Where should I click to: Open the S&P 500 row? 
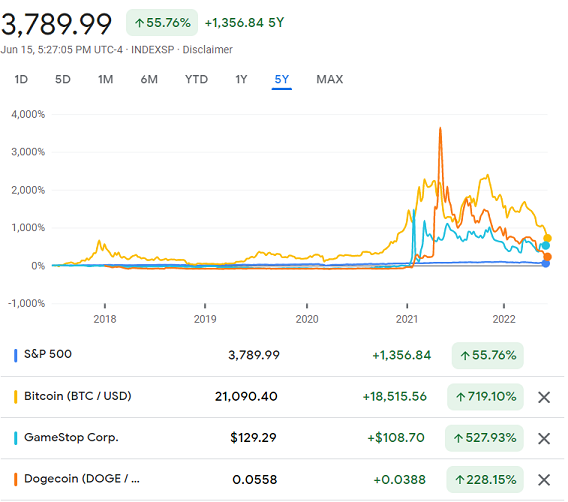point(282,355)
